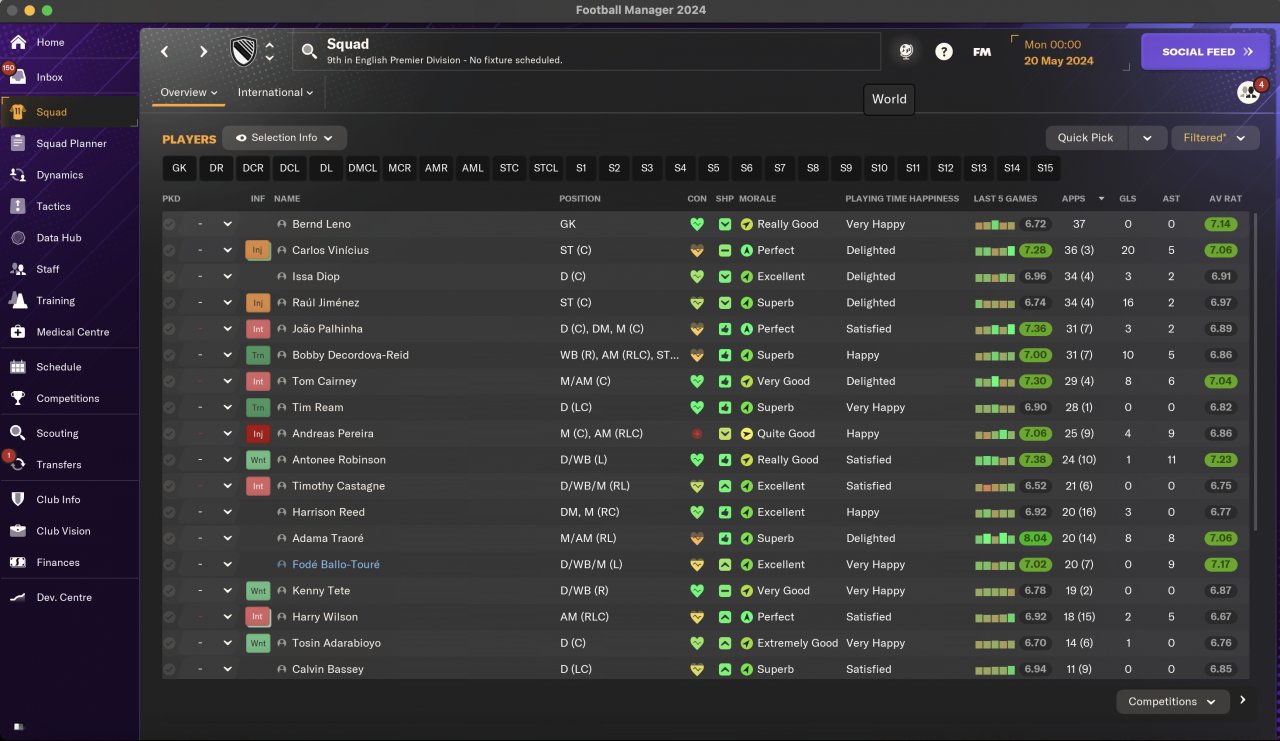Image resolution: width=1280 pixels, height=741 pixels.
Task: Toggle pick checkmark for Raúl Jiménez
Action: tap(169, 303)
